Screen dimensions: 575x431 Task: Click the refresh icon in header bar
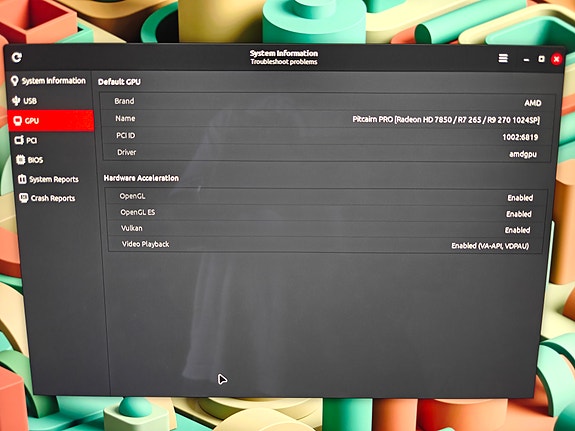[x=17, y=57]
